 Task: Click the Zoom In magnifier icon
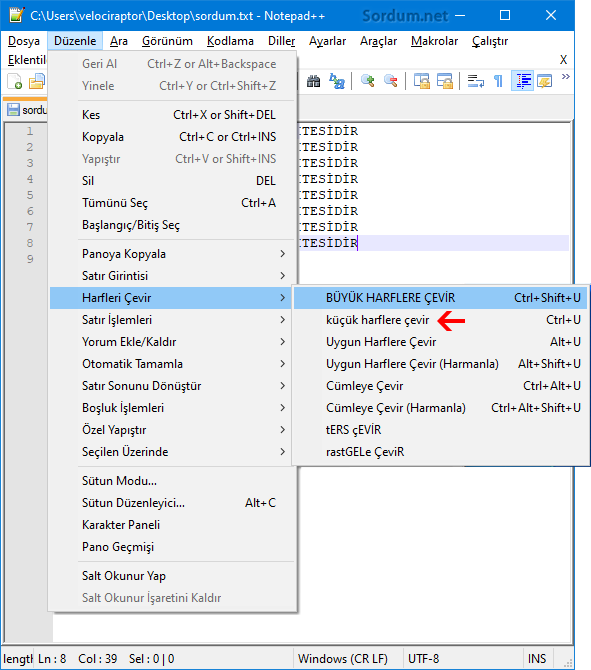(368, 81)
